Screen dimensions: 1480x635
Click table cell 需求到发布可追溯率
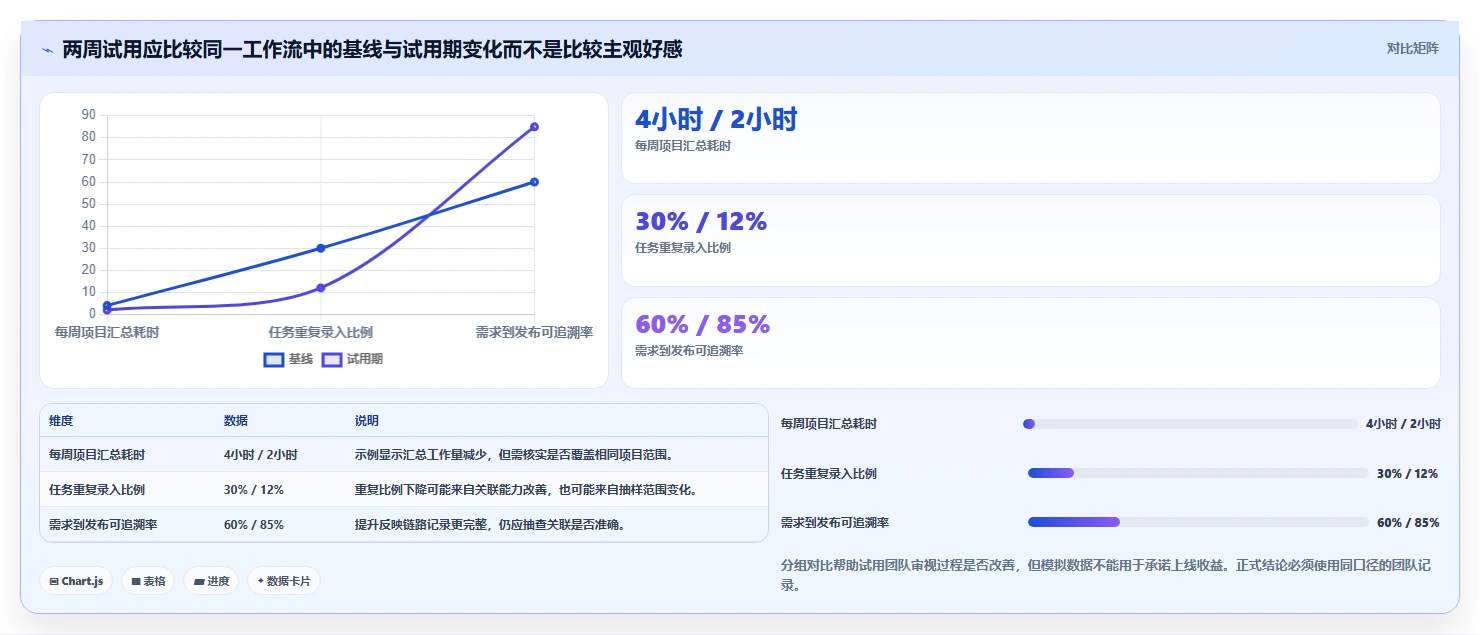[103, 524]
